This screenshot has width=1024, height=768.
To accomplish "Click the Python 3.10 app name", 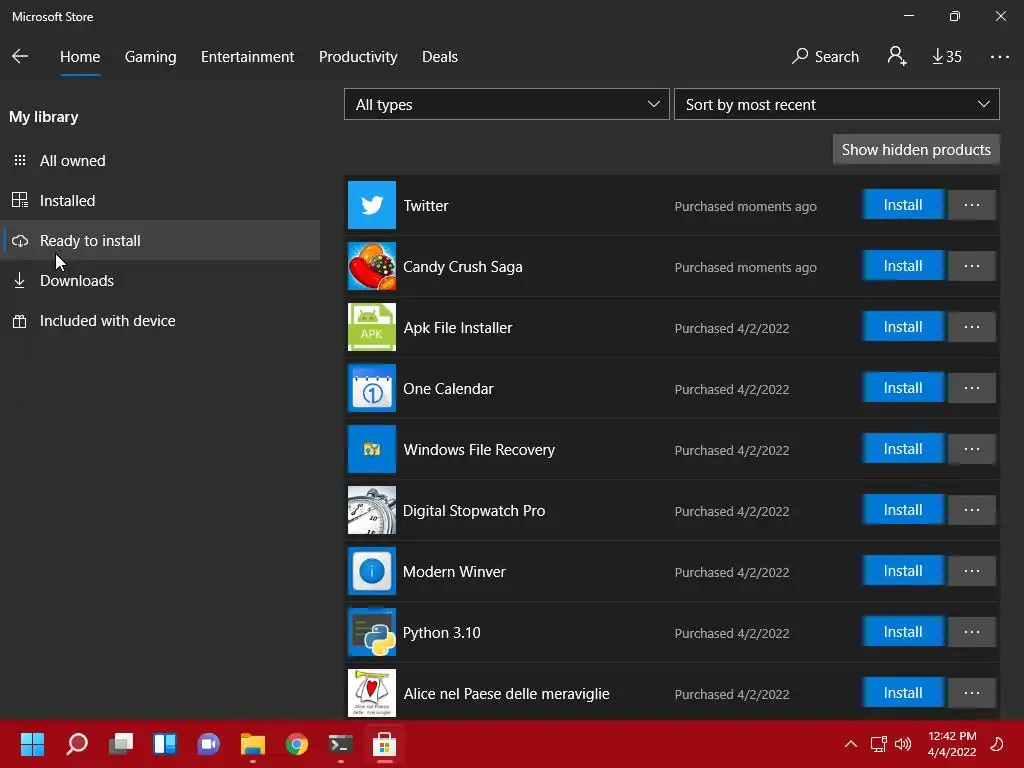I will point(441,633).
